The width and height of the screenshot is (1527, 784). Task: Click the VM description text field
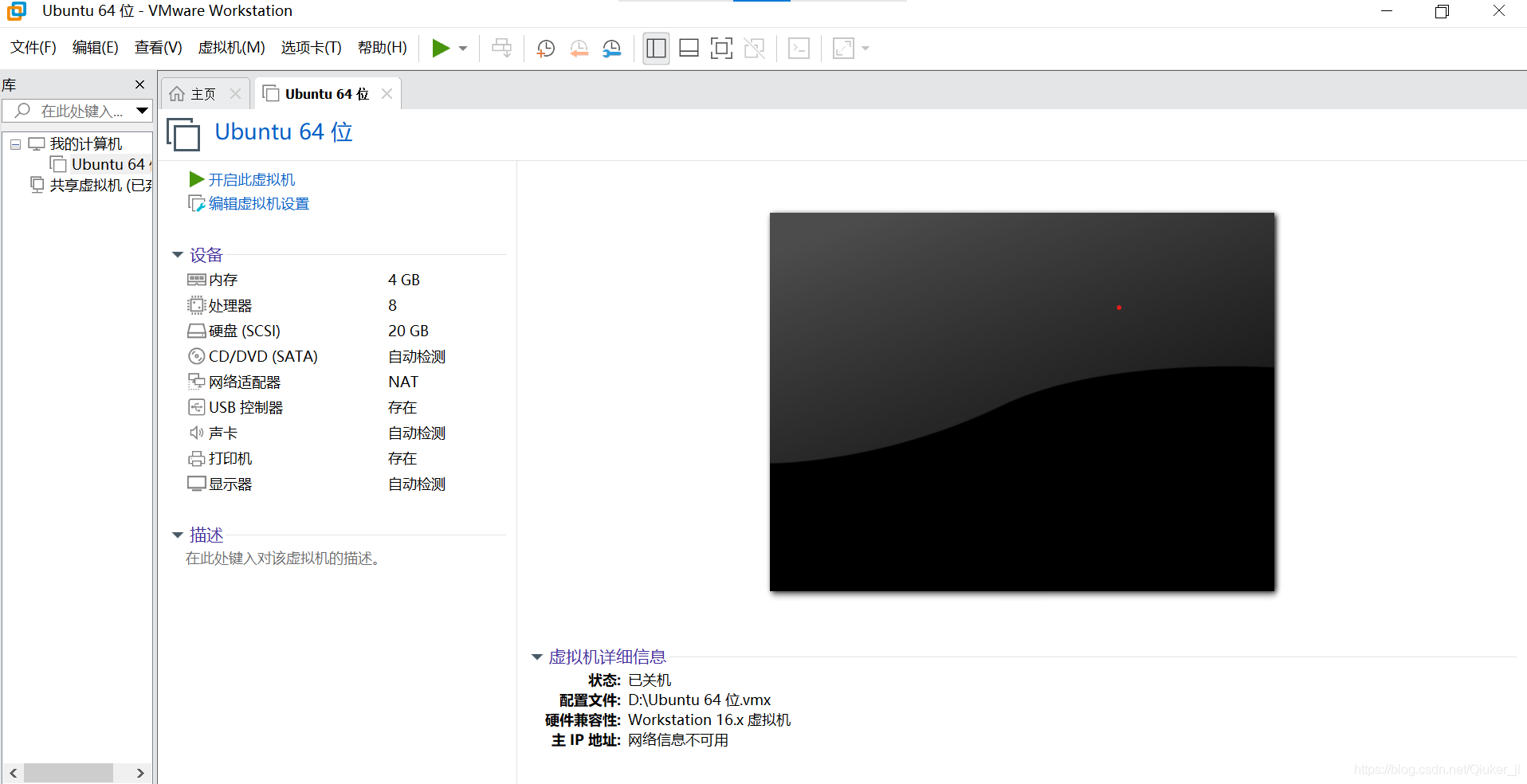point(283,559)
